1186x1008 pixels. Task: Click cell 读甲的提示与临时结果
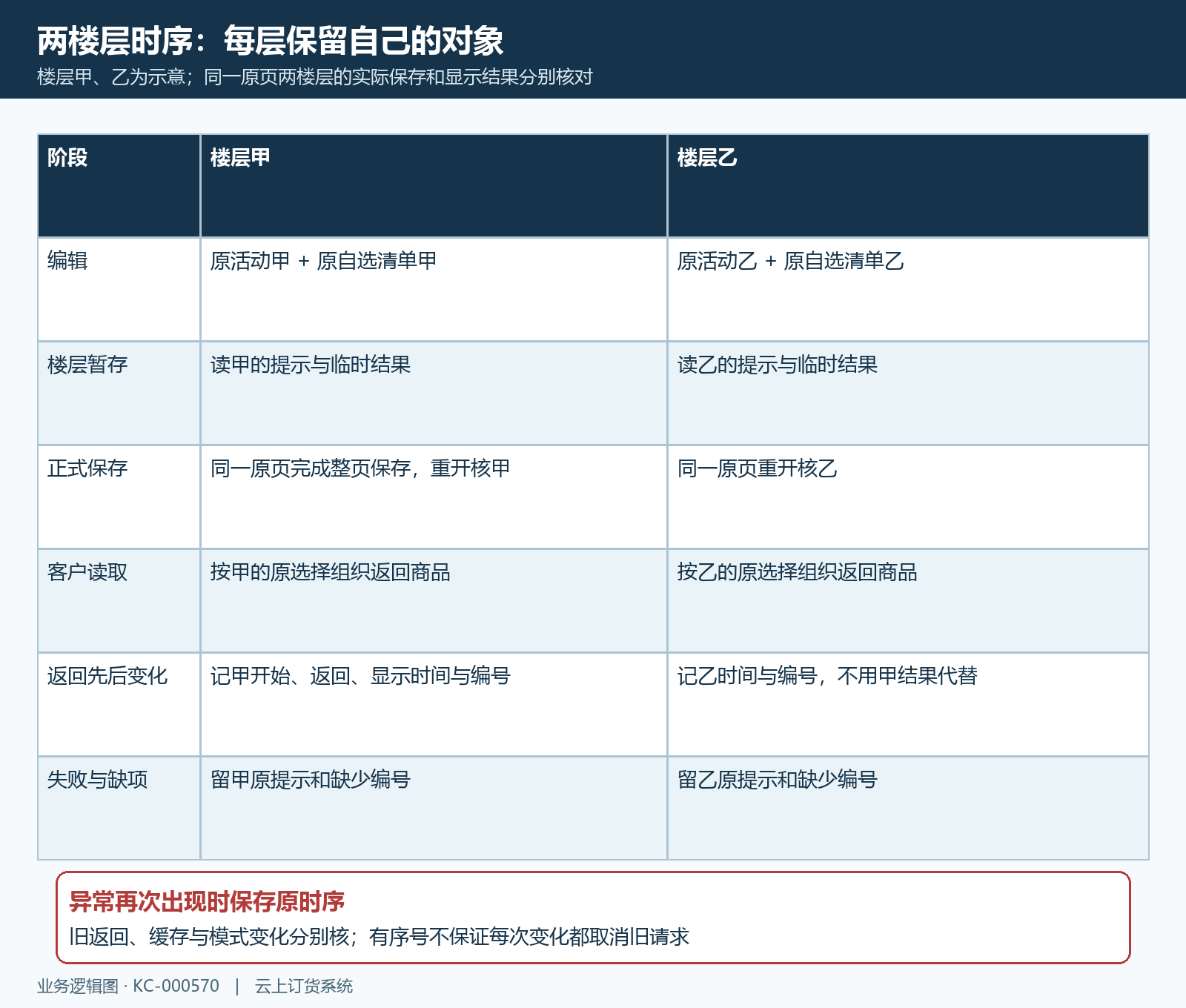(x=434, y=394)
